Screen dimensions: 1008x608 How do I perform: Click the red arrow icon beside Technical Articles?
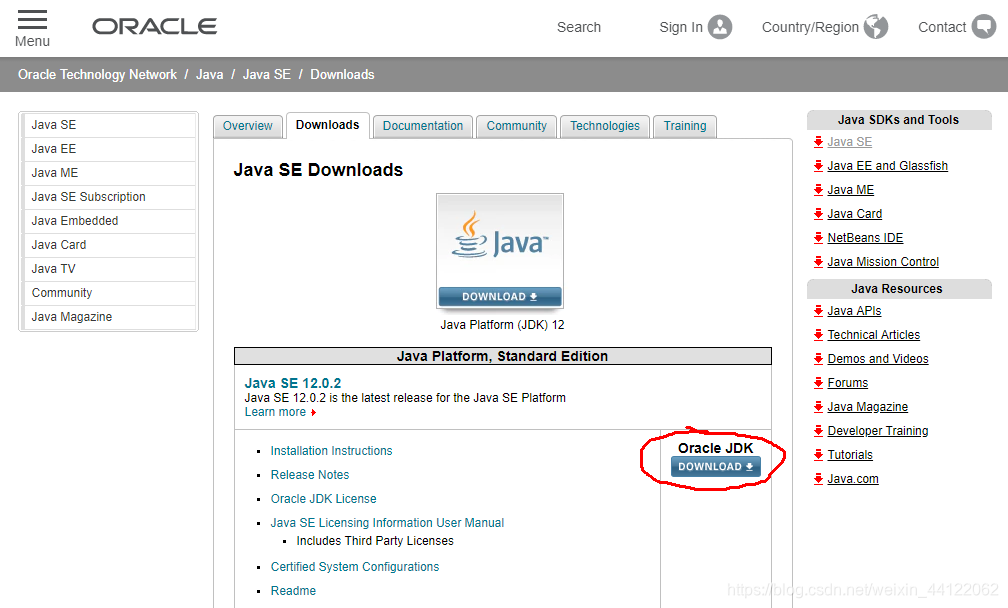(818, 335)
